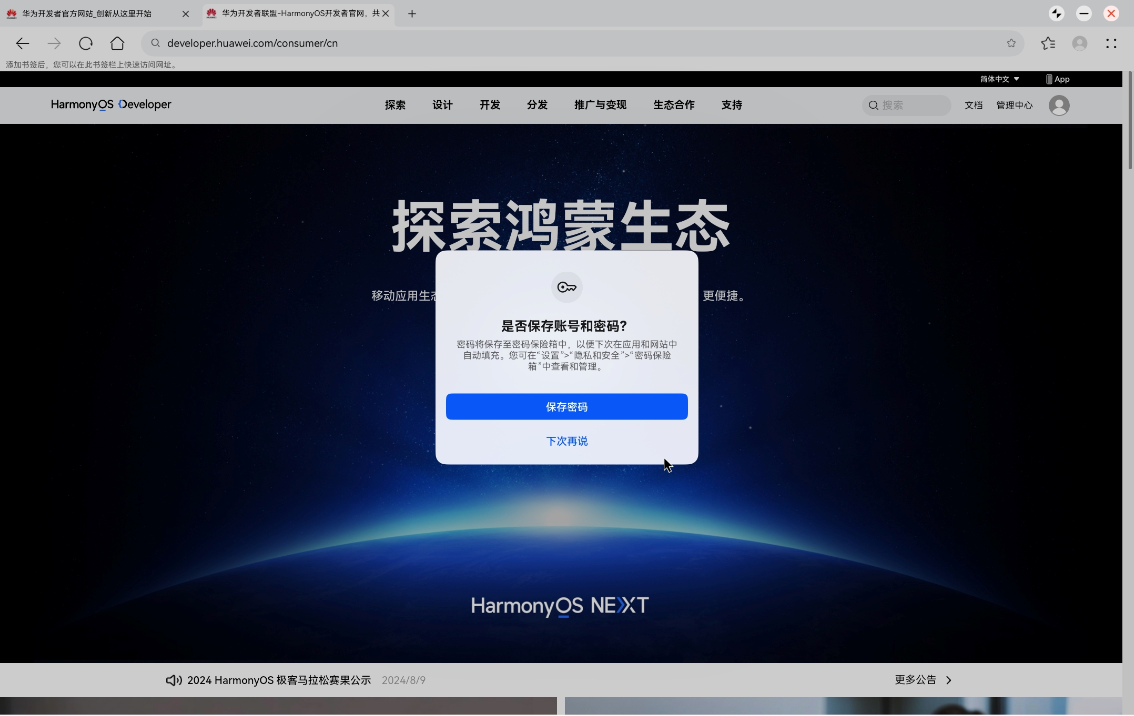Image resolution: width=1134 pixels, height=716 pixels.
Task: Click the page vertical scrollbar
Action: (x=1129, y=121)
